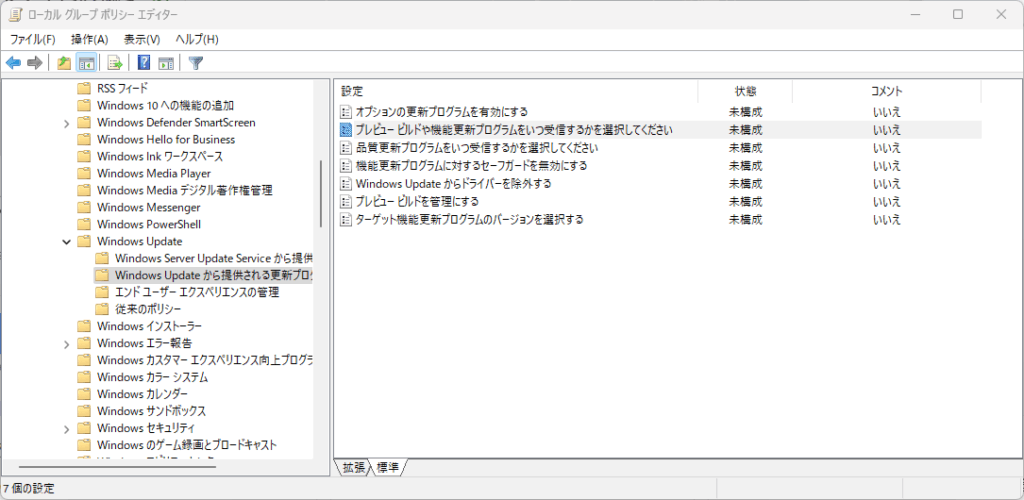
Task: Click the folder icon beside 従来のポリシー
Action: pos(101,309)
